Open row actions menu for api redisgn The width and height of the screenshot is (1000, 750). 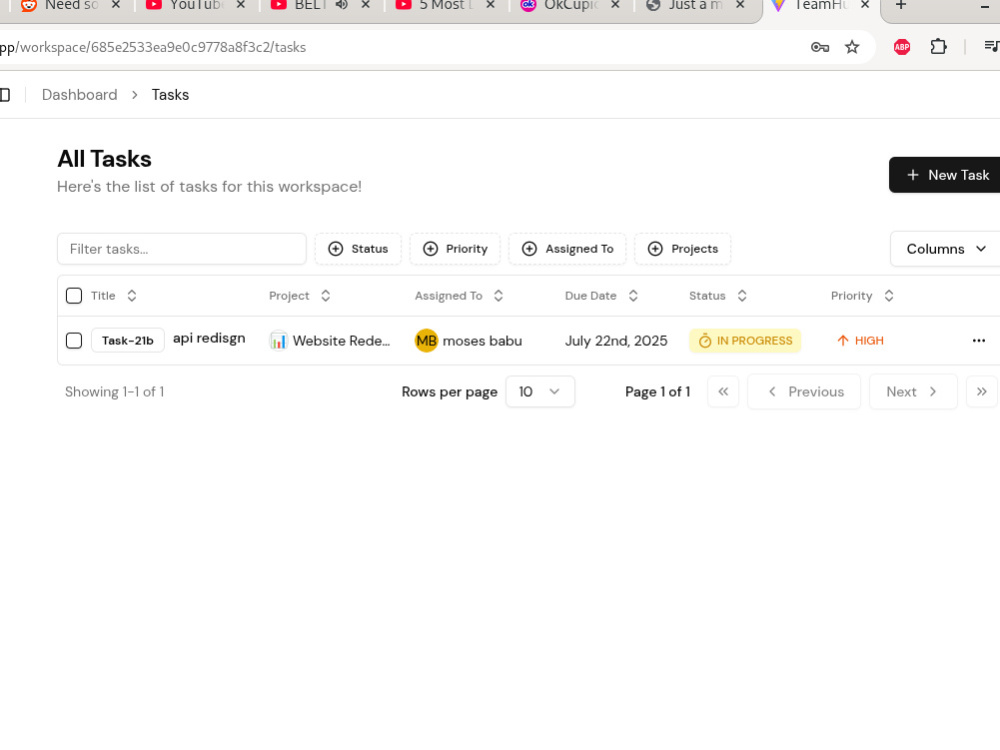click(x=978, y=341)
